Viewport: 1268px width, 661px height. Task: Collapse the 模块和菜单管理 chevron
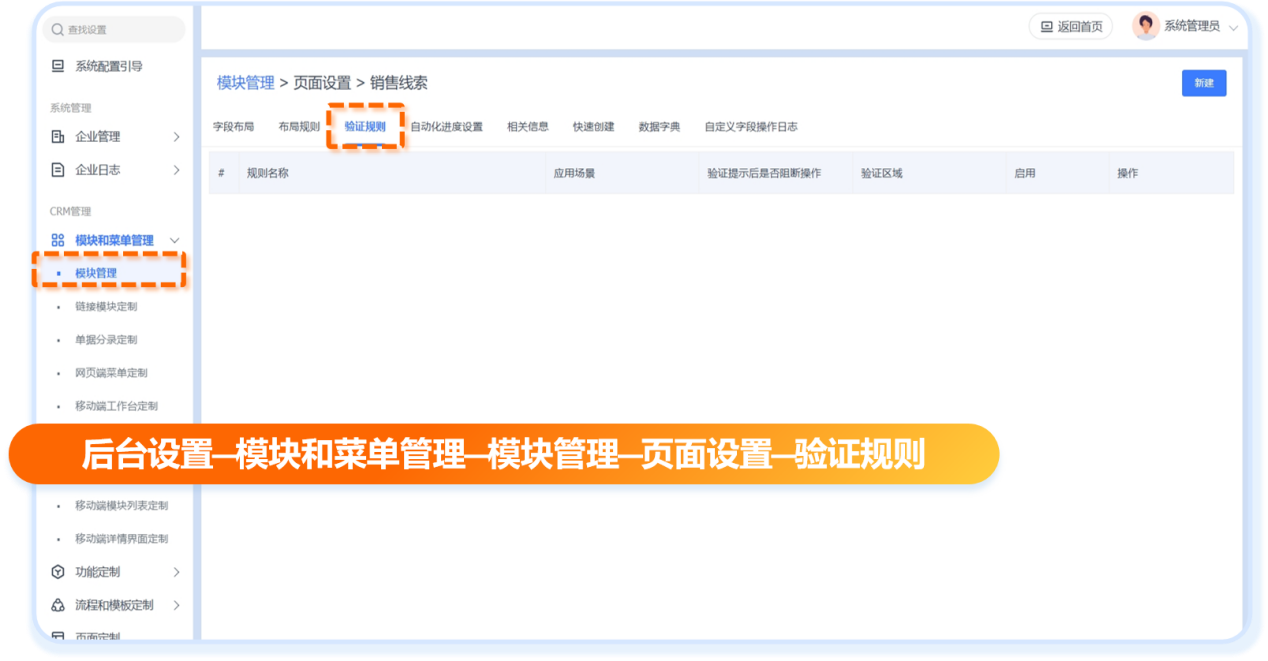175,240
